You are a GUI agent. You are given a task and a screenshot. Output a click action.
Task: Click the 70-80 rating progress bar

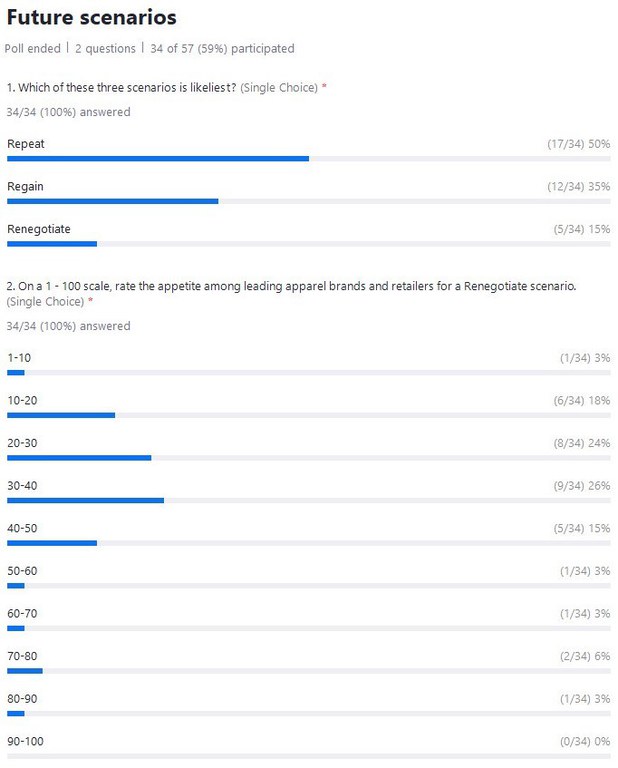25,671
